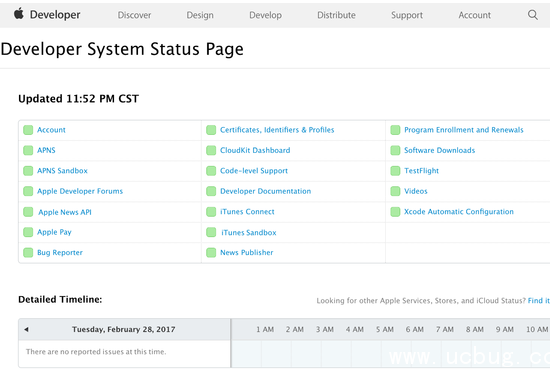Click the green status indicator for Videos
The image size is (559, 372).
(x=395, y=191)
